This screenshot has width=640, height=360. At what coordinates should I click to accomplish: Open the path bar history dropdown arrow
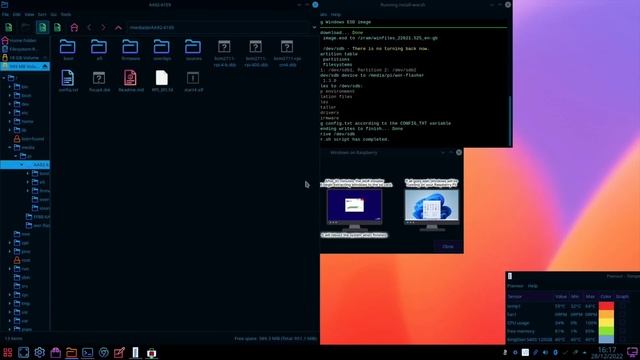314,27
